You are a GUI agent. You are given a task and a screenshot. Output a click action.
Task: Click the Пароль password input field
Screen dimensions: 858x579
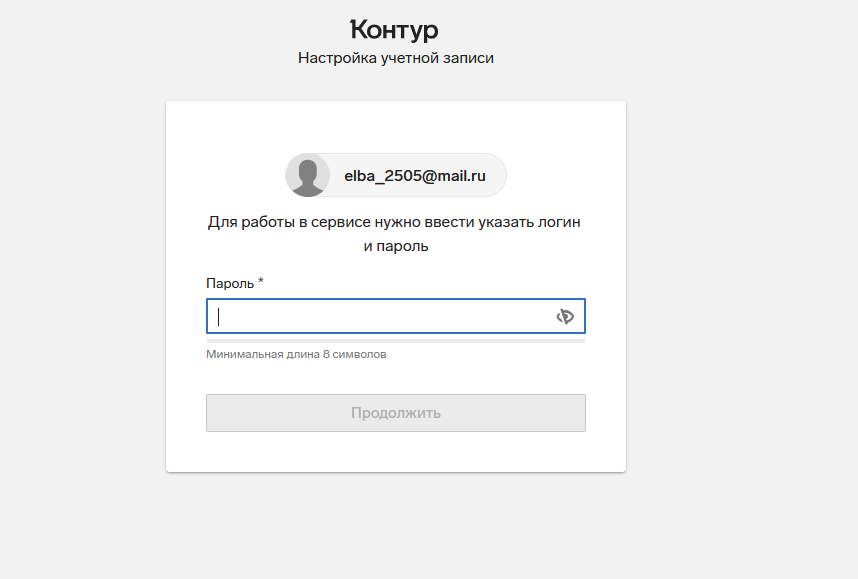point(396,316)
